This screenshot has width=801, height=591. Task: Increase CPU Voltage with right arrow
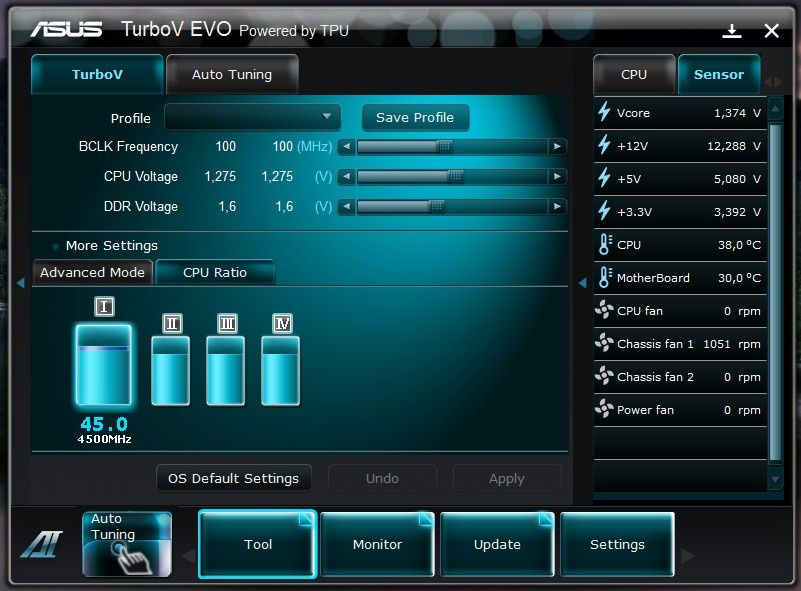[557, 177]
